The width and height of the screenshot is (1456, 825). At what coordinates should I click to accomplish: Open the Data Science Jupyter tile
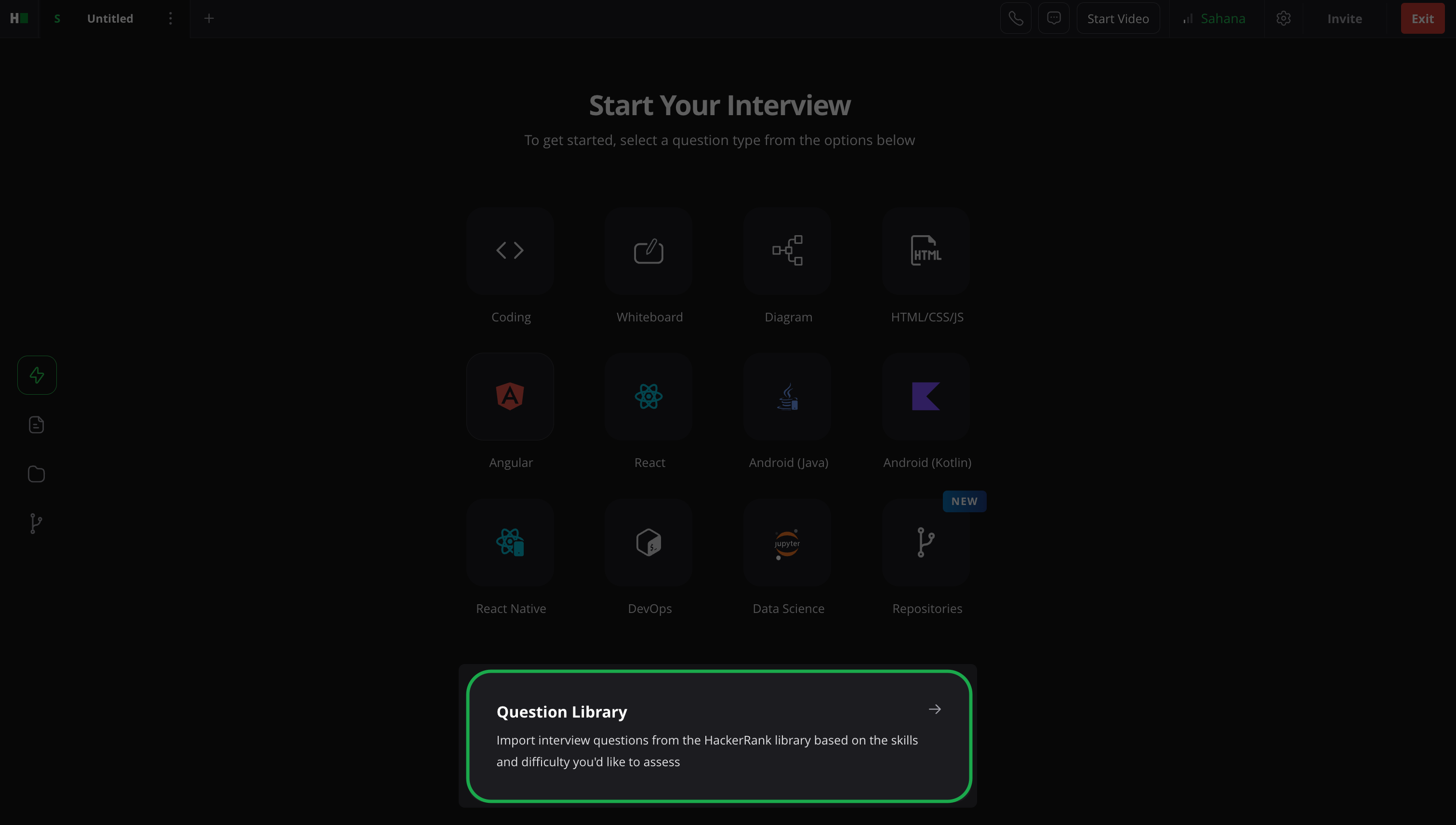click(787, 542)
